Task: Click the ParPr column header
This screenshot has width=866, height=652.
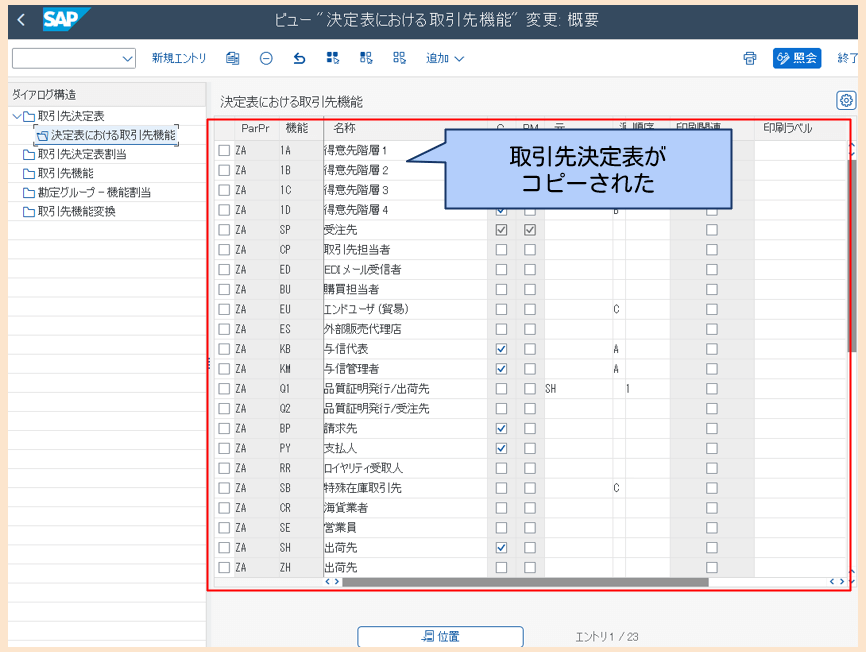Action: pyautogui.click(x=255, y=128)
